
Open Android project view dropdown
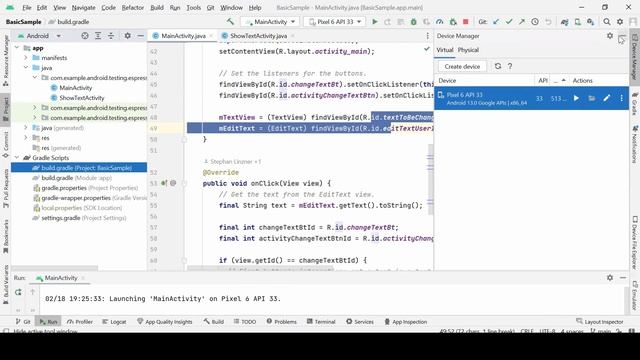click(x=40, y=36)
